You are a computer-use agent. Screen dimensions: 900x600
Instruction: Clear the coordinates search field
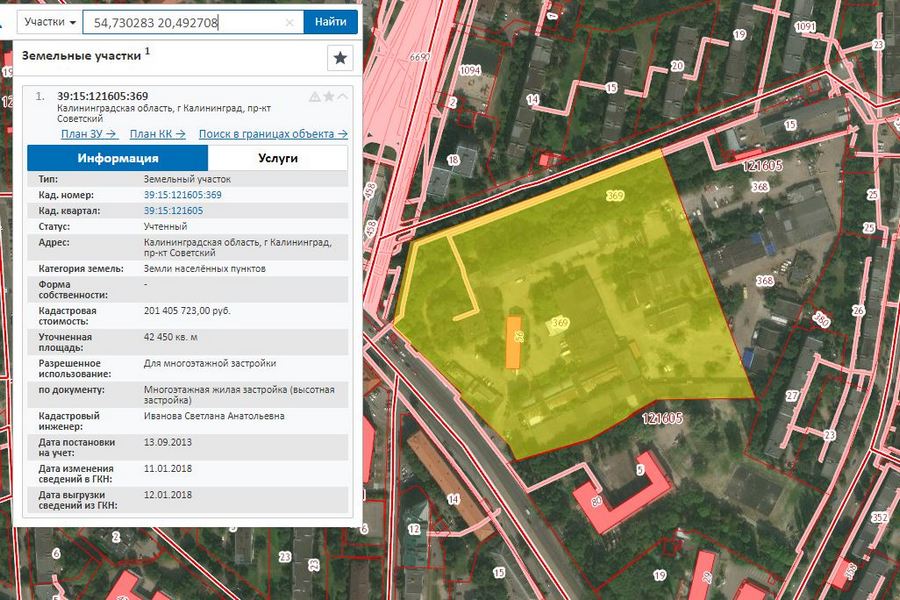(x=290, y=21)
